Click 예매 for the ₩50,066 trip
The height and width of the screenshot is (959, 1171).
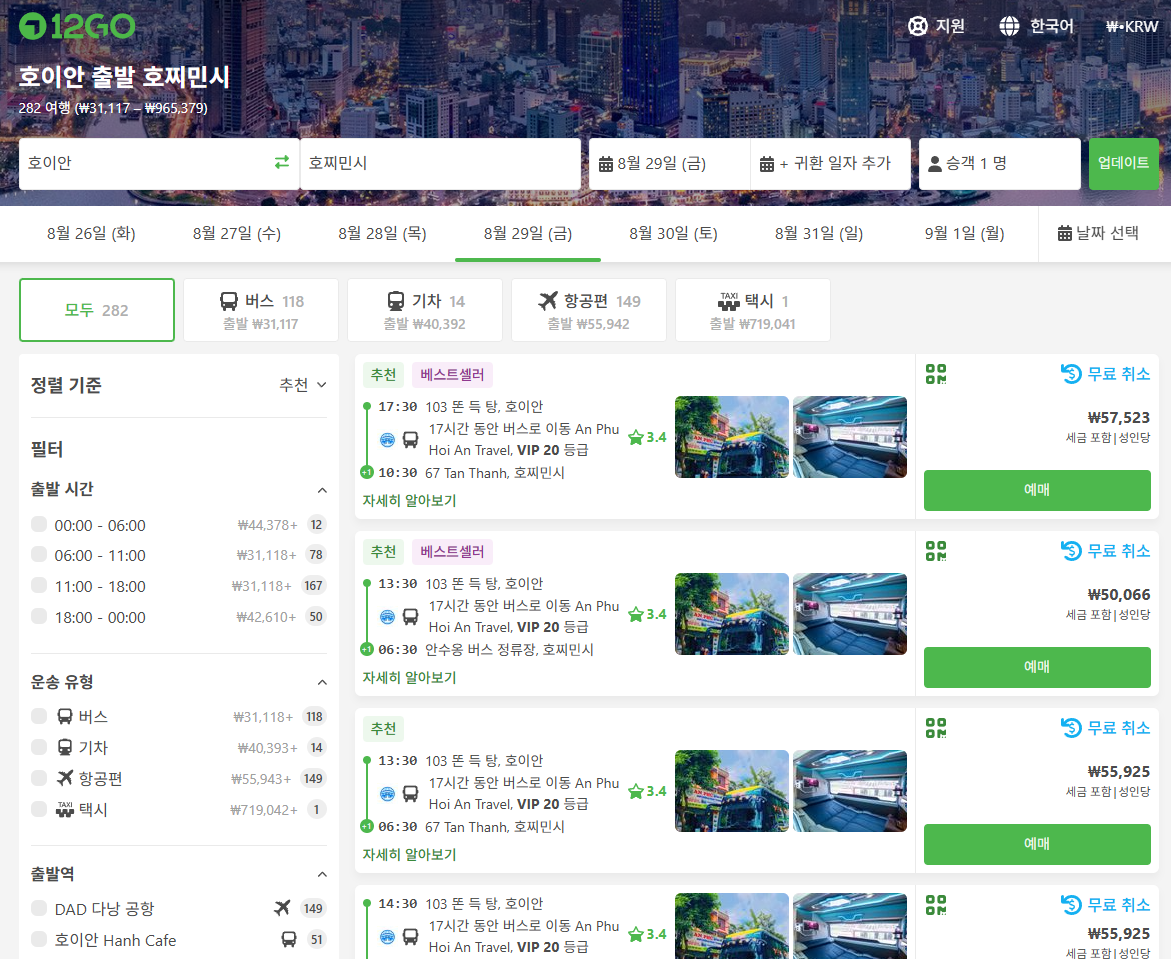(1037, 667)
